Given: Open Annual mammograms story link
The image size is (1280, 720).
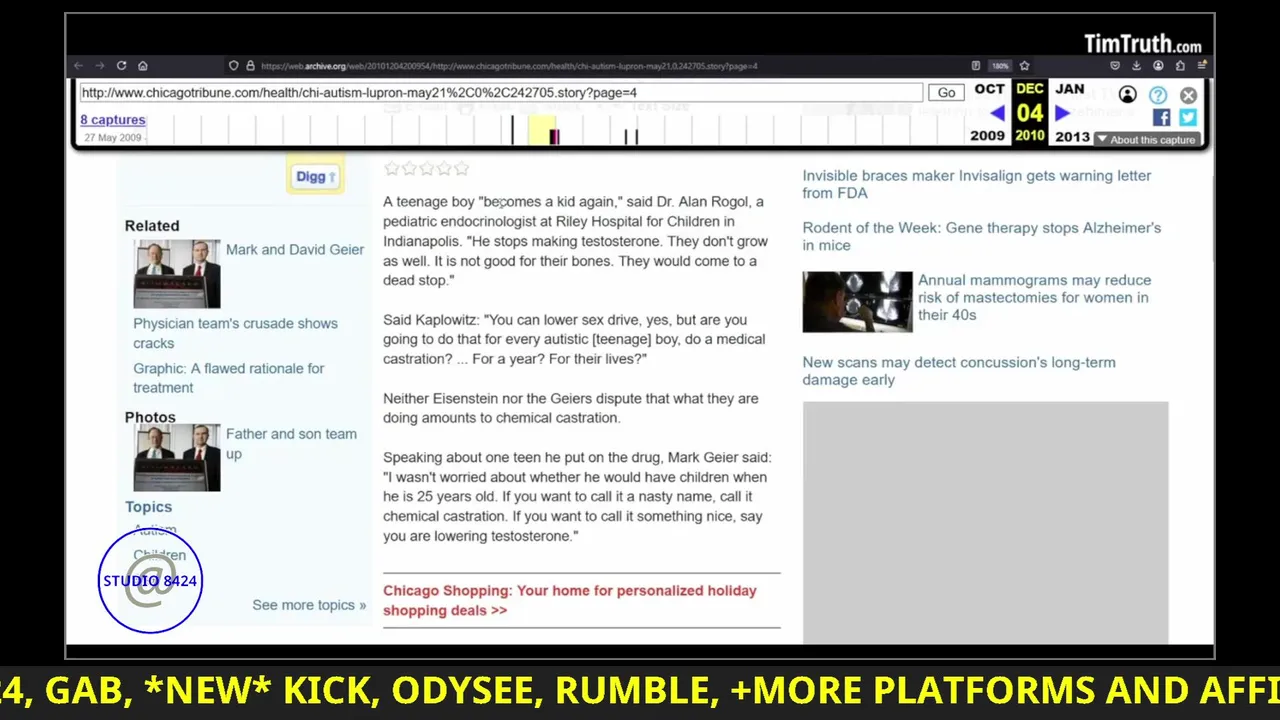Looking at the screenshot, I should coord(1034,297).
